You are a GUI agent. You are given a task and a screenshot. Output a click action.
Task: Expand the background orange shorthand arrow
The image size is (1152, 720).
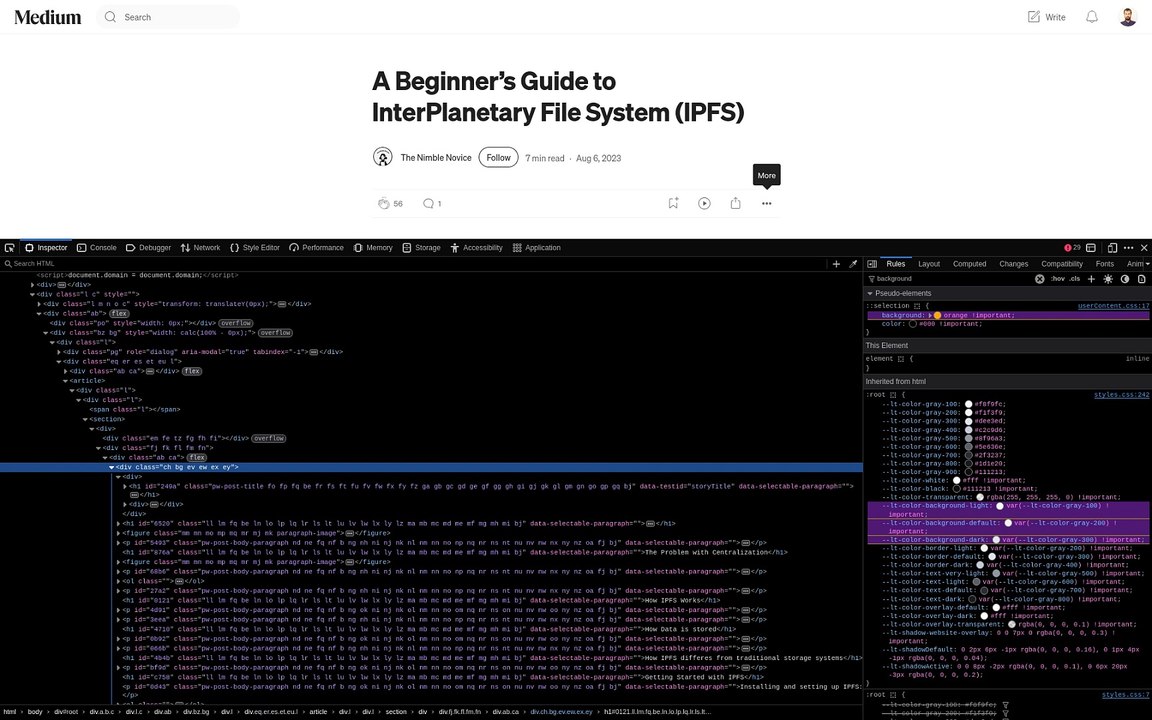930,315
